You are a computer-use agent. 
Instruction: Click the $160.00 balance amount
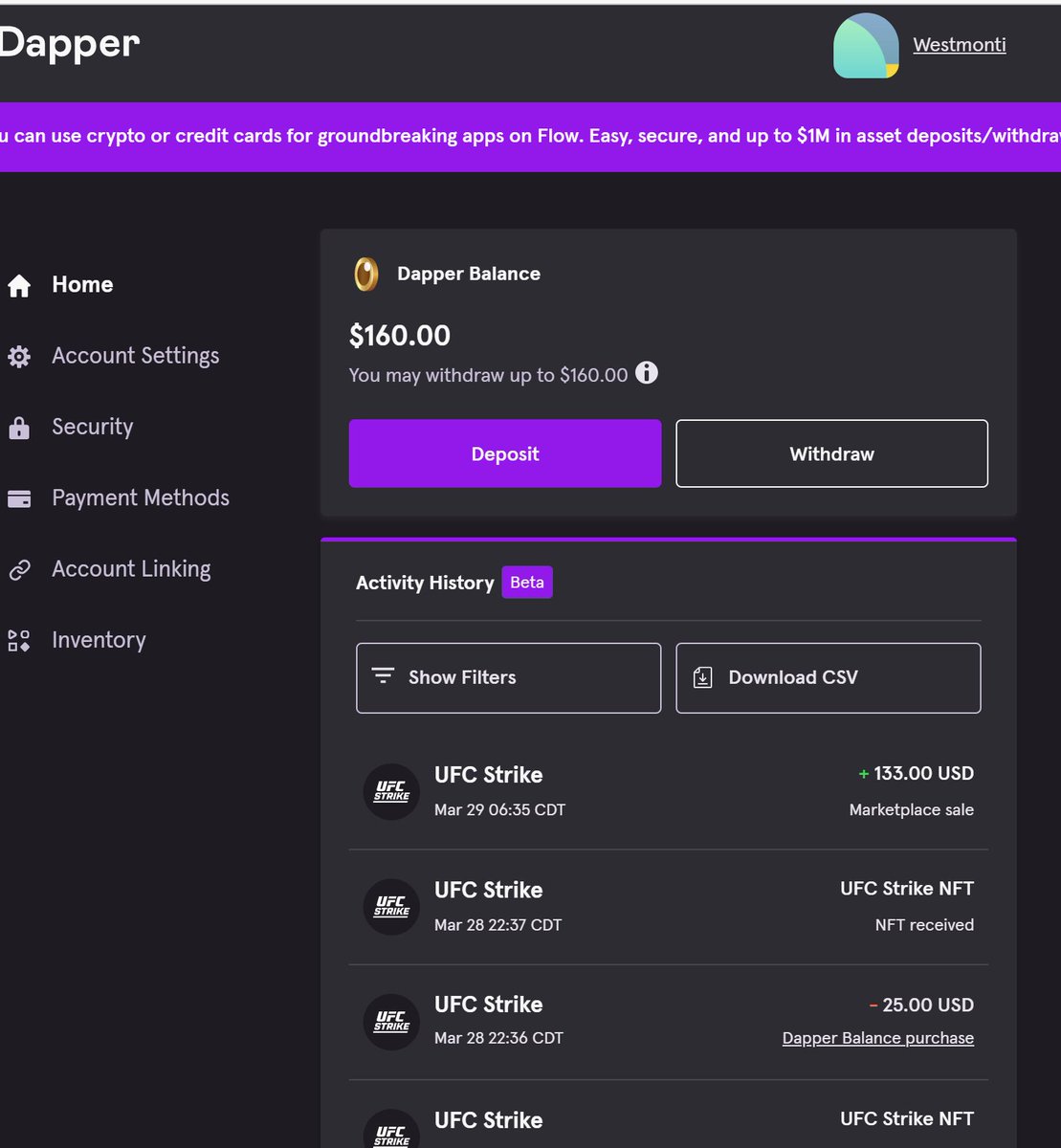pos(400,336)
